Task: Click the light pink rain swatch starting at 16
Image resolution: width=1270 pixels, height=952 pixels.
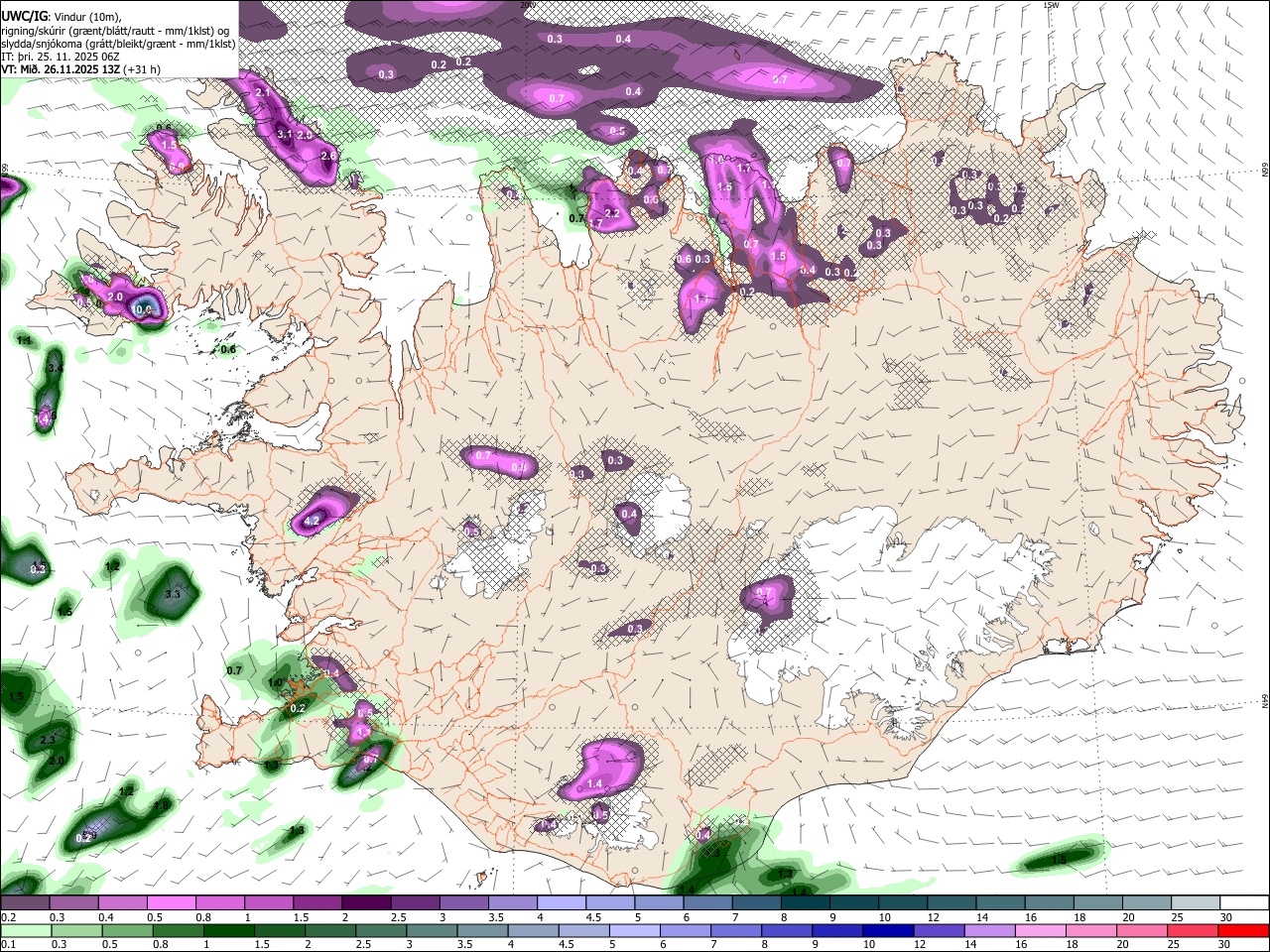Action: tap(1040, 930)
